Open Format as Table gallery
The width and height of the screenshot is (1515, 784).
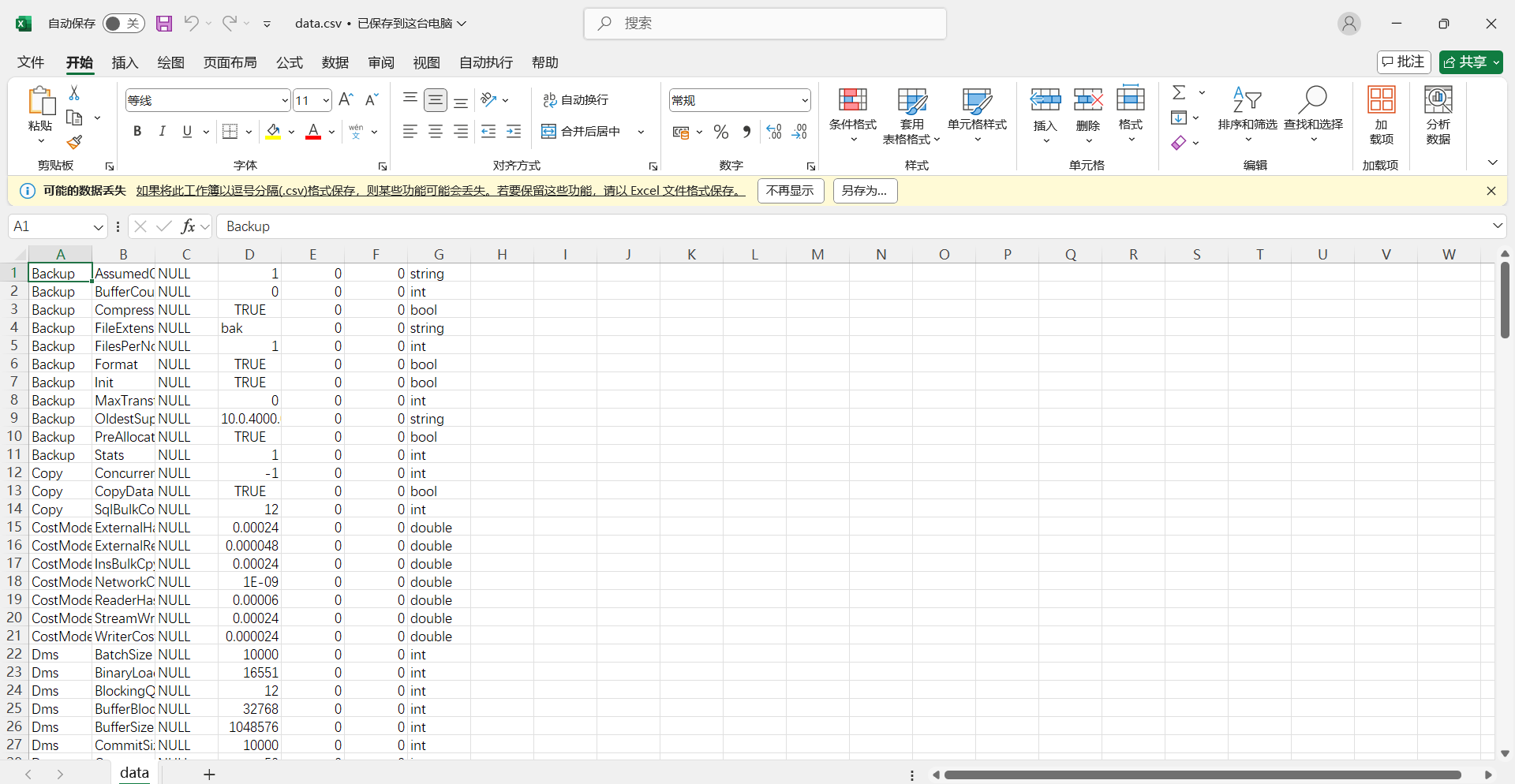click(912, 115)
